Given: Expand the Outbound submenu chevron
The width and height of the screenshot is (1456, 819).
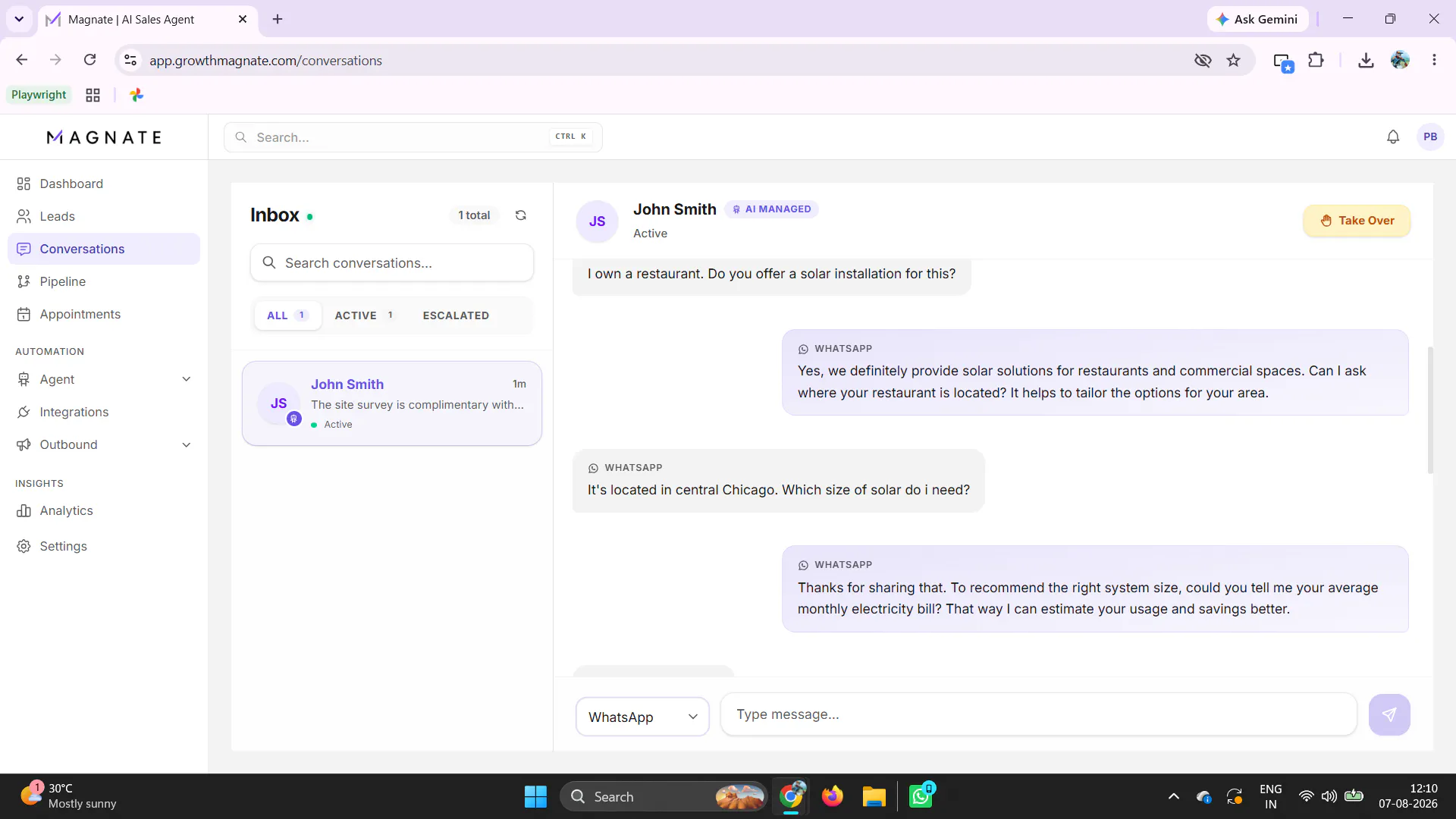Looking at the screenshot, I should [x=187, y=444].
